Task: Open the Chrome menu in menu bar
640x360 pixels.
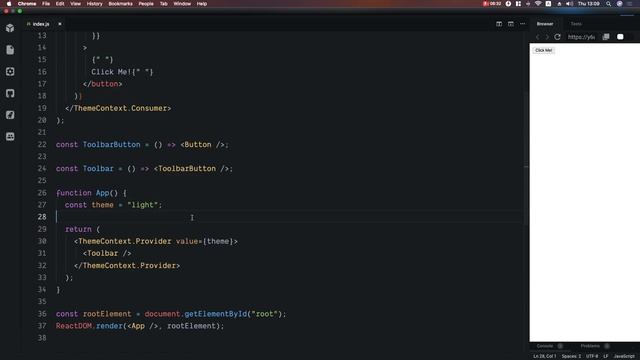Action: [x=27, y=4]
